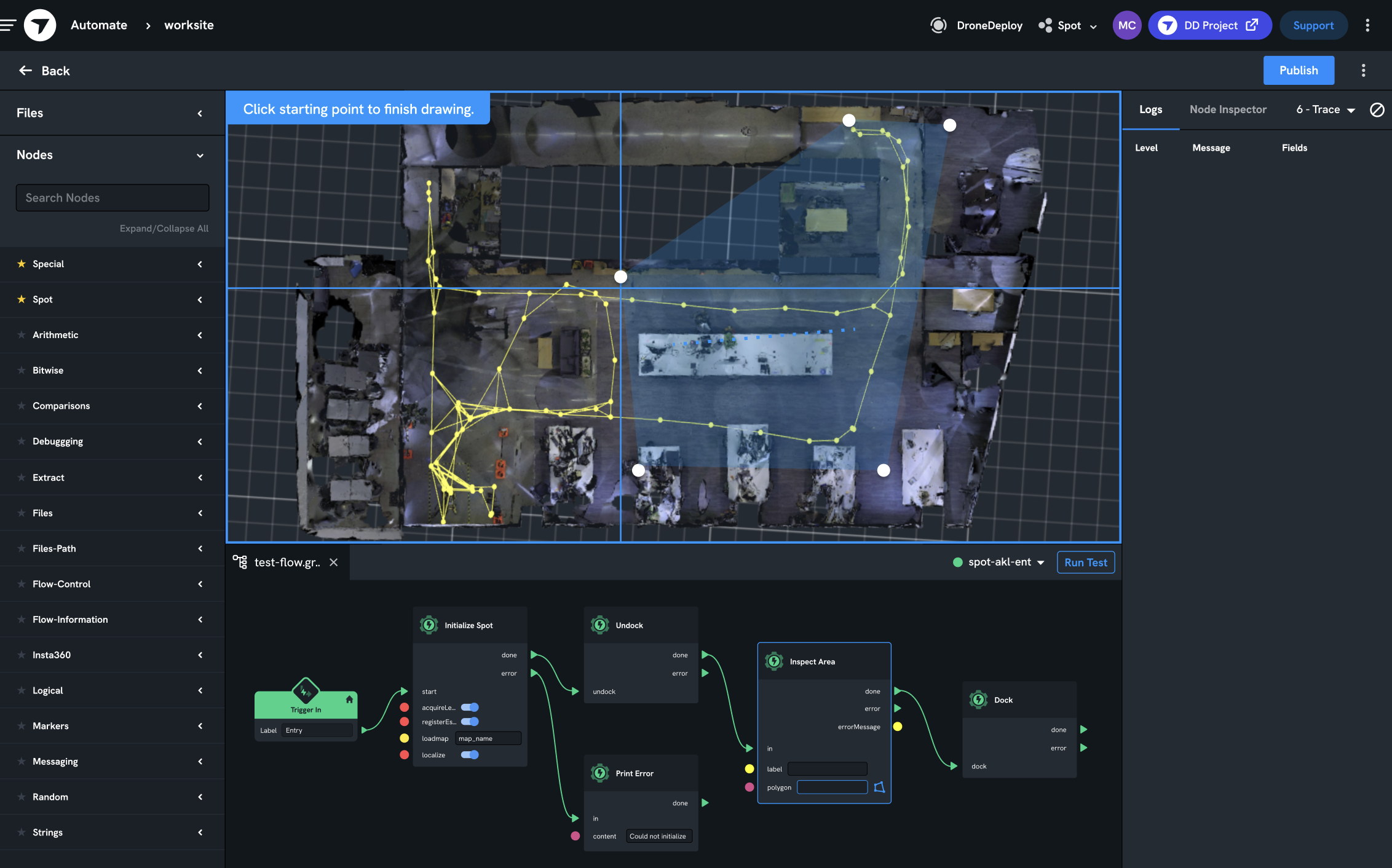The height and width of the screenshot is (868, 1392).
Task: Select the test-flow.gr.. file tab
Action: pyautogui.click(x=287, y=562)
